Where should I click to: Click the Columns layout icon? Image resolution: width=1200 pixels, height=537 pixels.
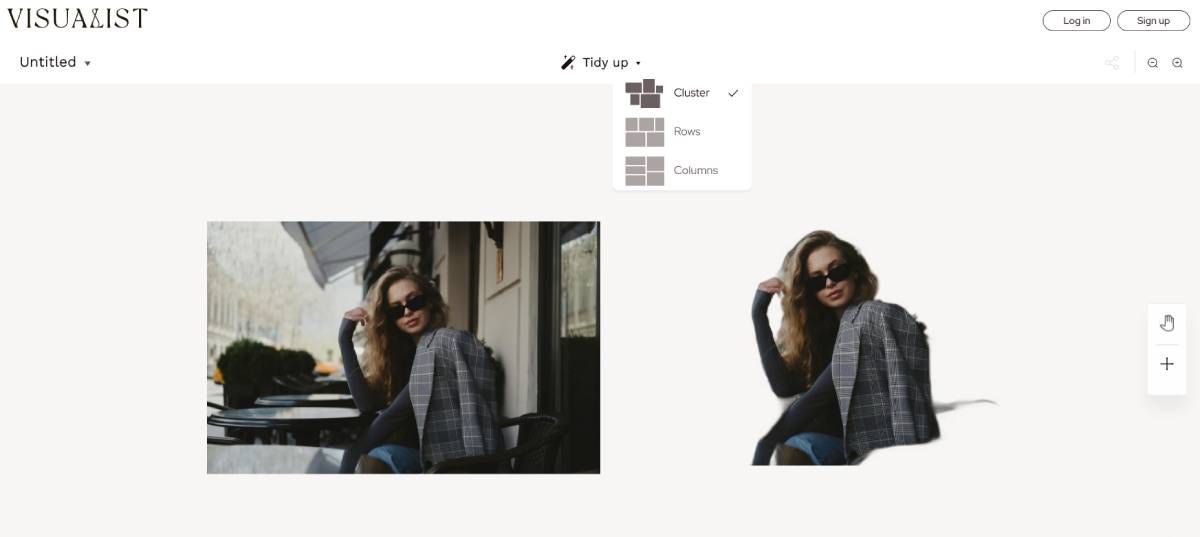644,171
